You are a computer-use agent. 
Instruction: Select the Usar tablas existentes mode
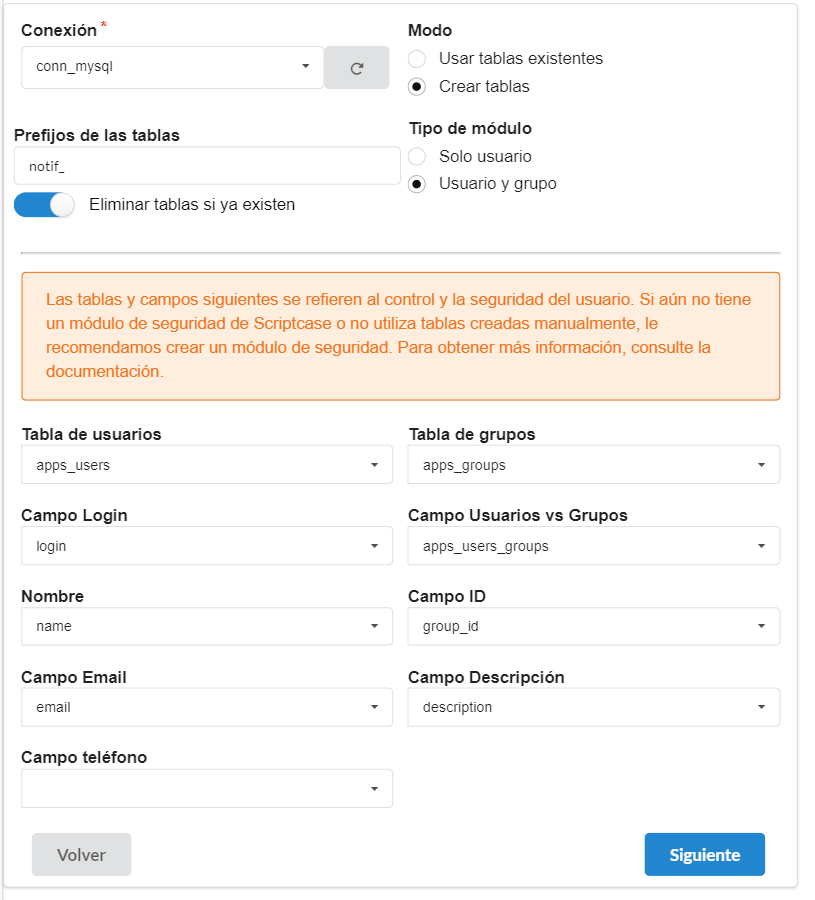416,59
